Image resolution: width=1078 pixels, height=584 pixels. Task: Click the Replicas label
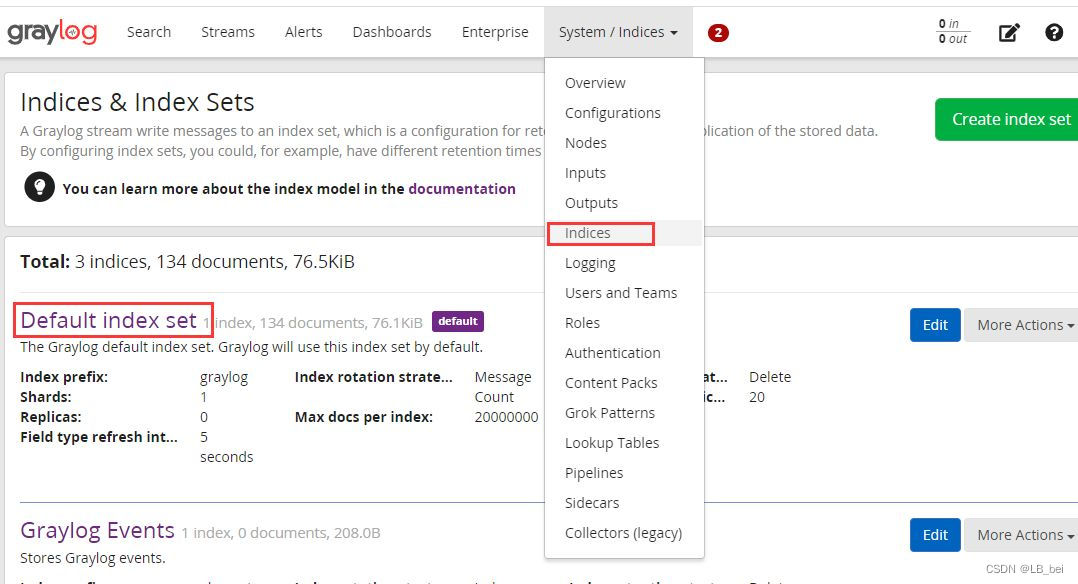(51, 417)
